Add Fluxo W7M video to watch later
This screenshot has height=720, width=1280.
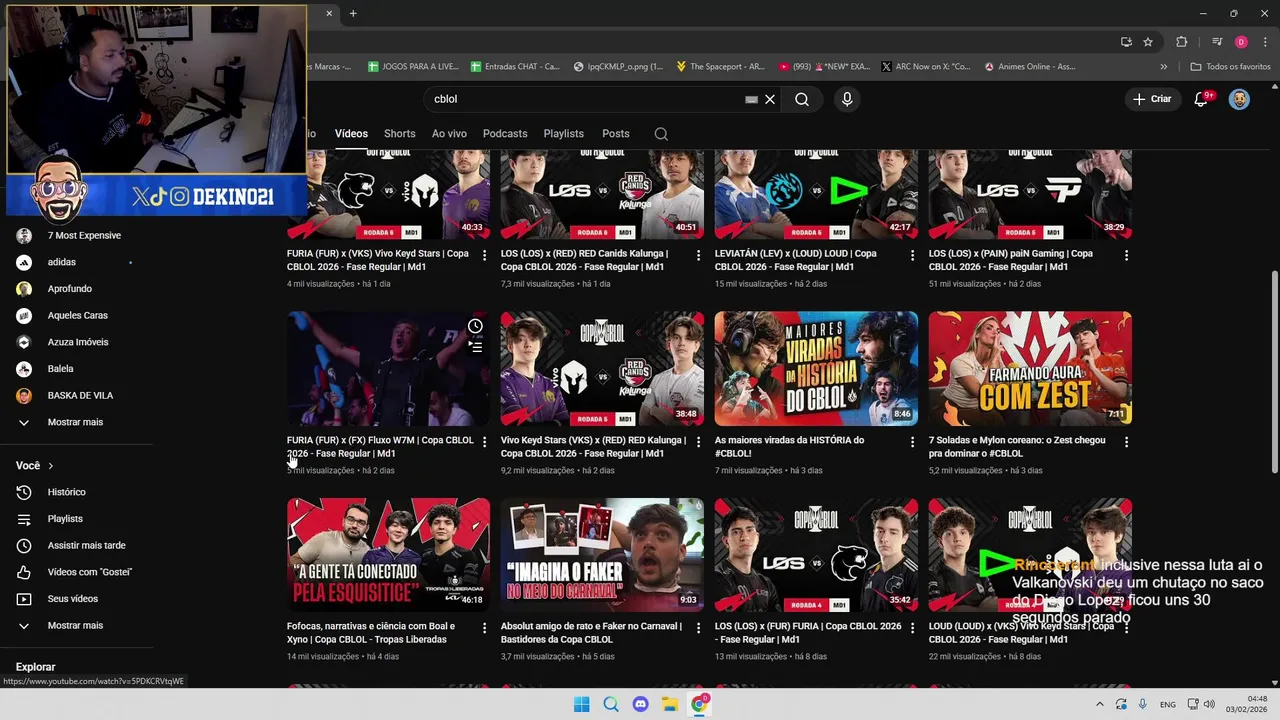(475, 326)
